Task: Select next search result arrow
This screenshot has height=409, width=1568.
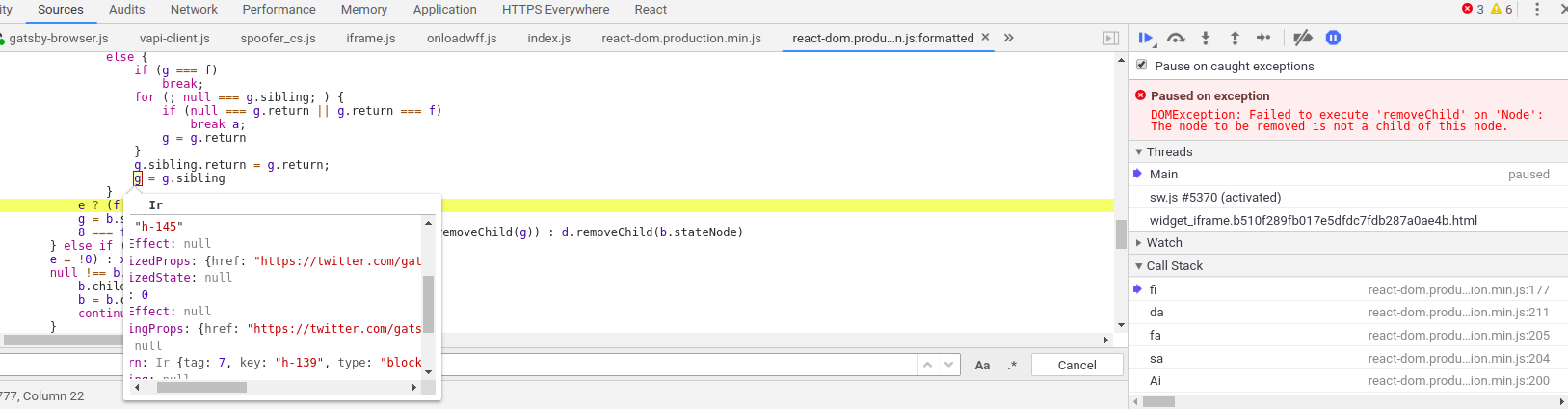Action: 949,365
